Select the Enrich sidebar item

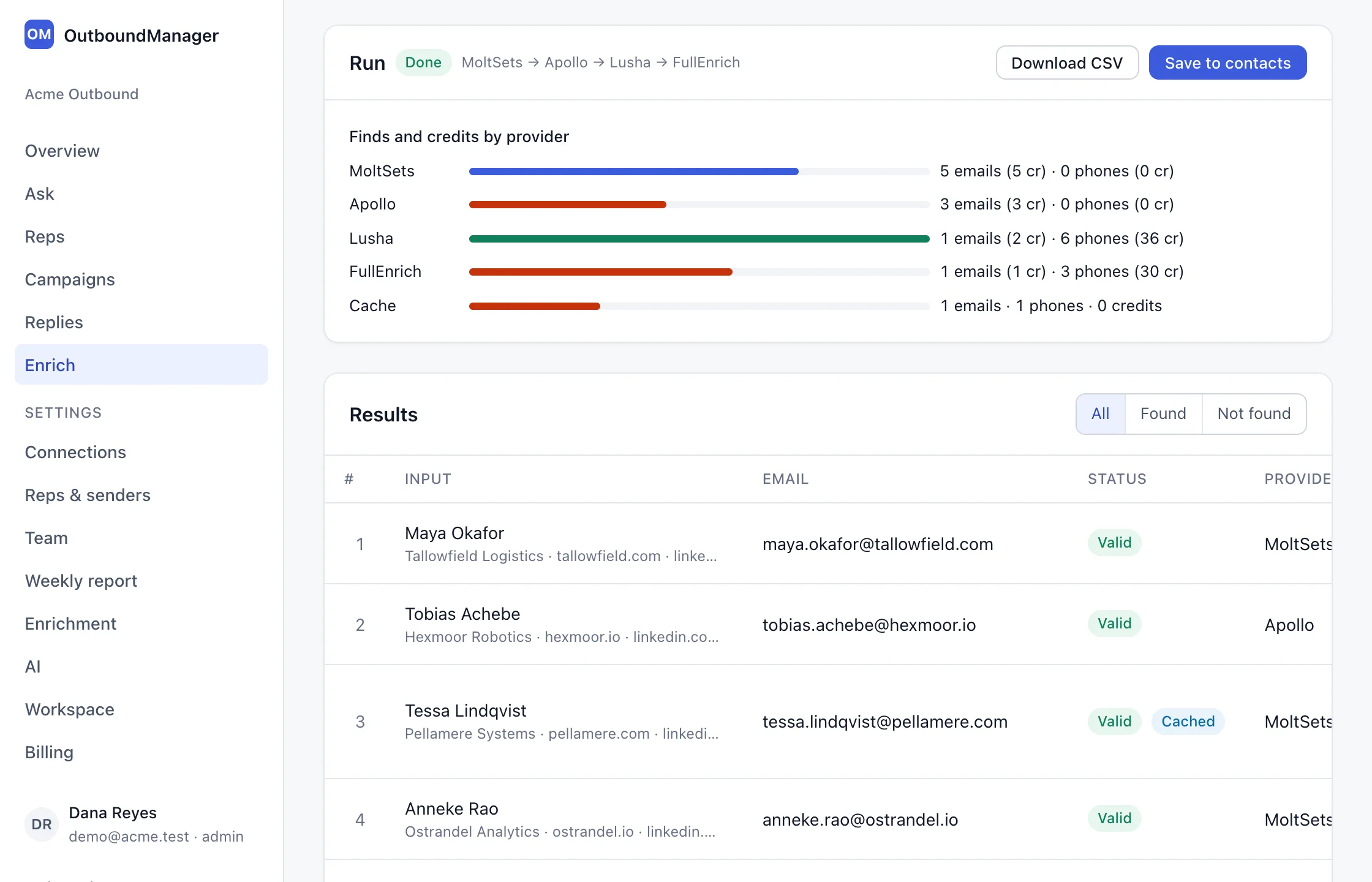tap(141, 364)
